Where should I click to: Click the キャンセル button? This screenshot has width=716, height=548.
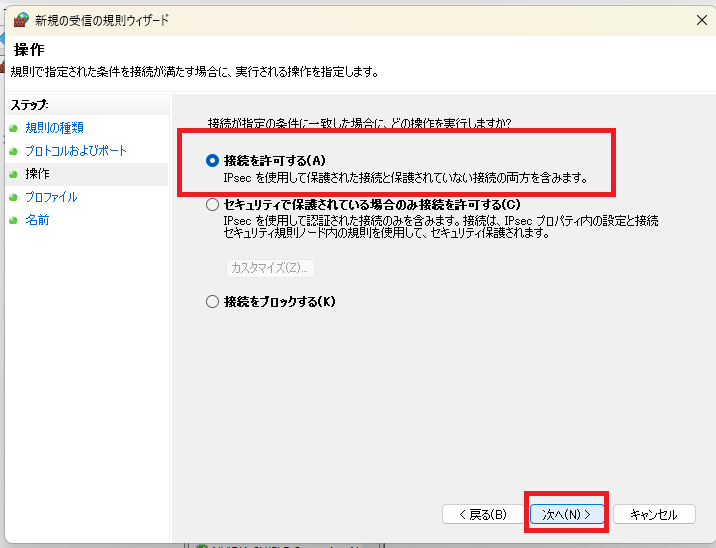(x=654, y=514)
